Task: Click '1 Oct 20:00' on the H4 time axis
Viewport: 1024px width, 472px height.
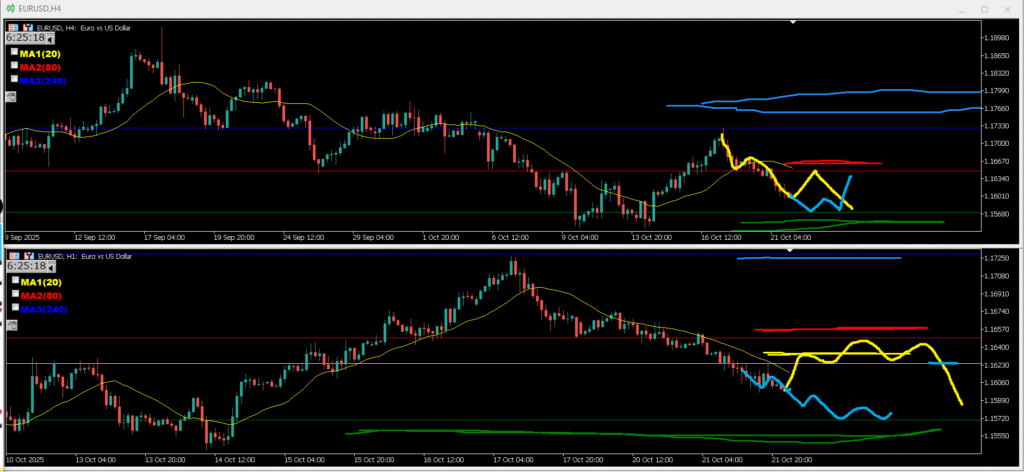Action: 440,238
